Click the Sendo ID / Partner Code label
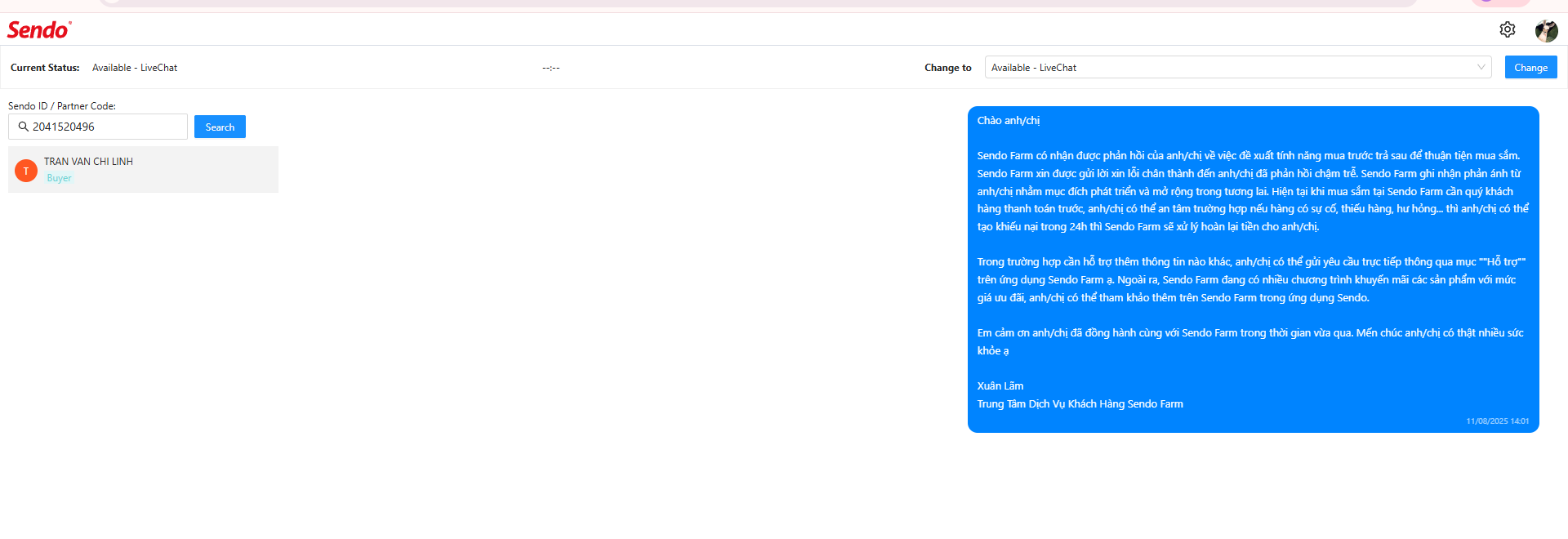The width and height of the screenshot is (1568, 539). 62,106
